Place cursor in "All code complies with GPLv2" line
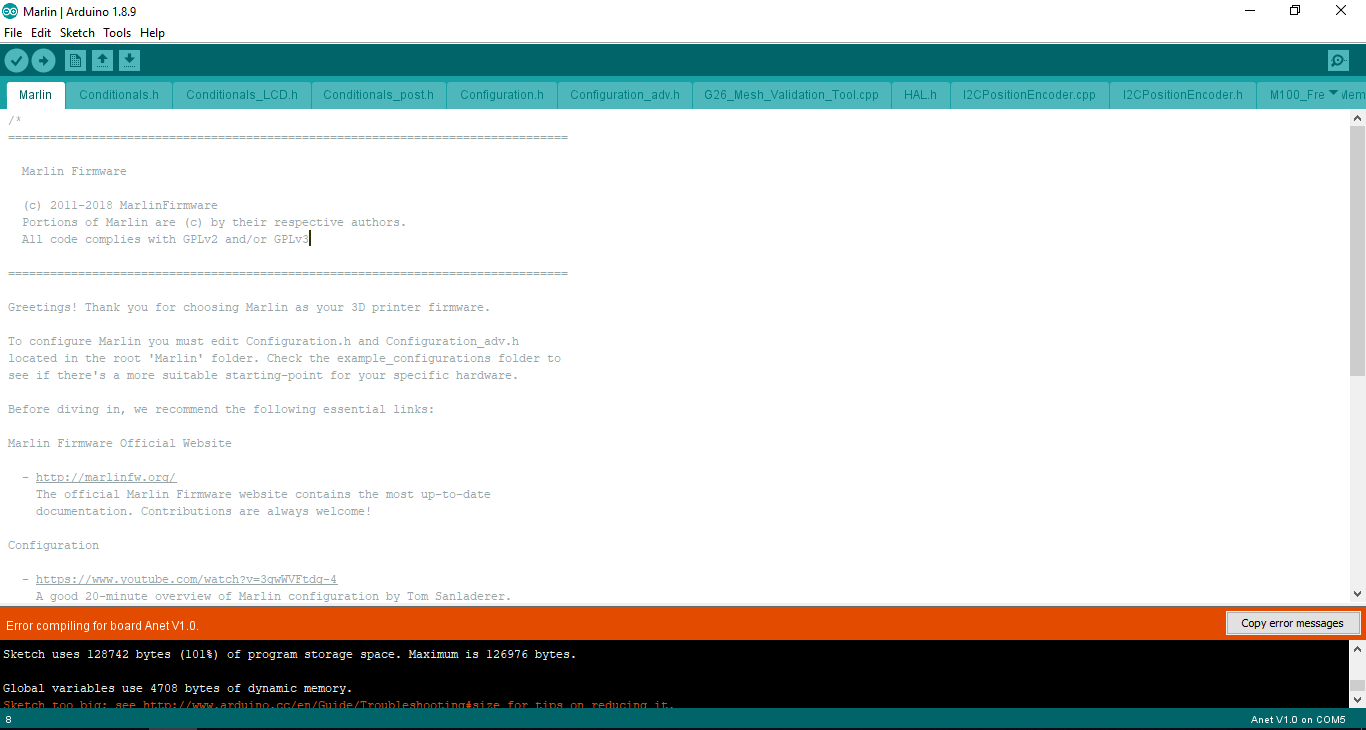 (x=166, y=239)
